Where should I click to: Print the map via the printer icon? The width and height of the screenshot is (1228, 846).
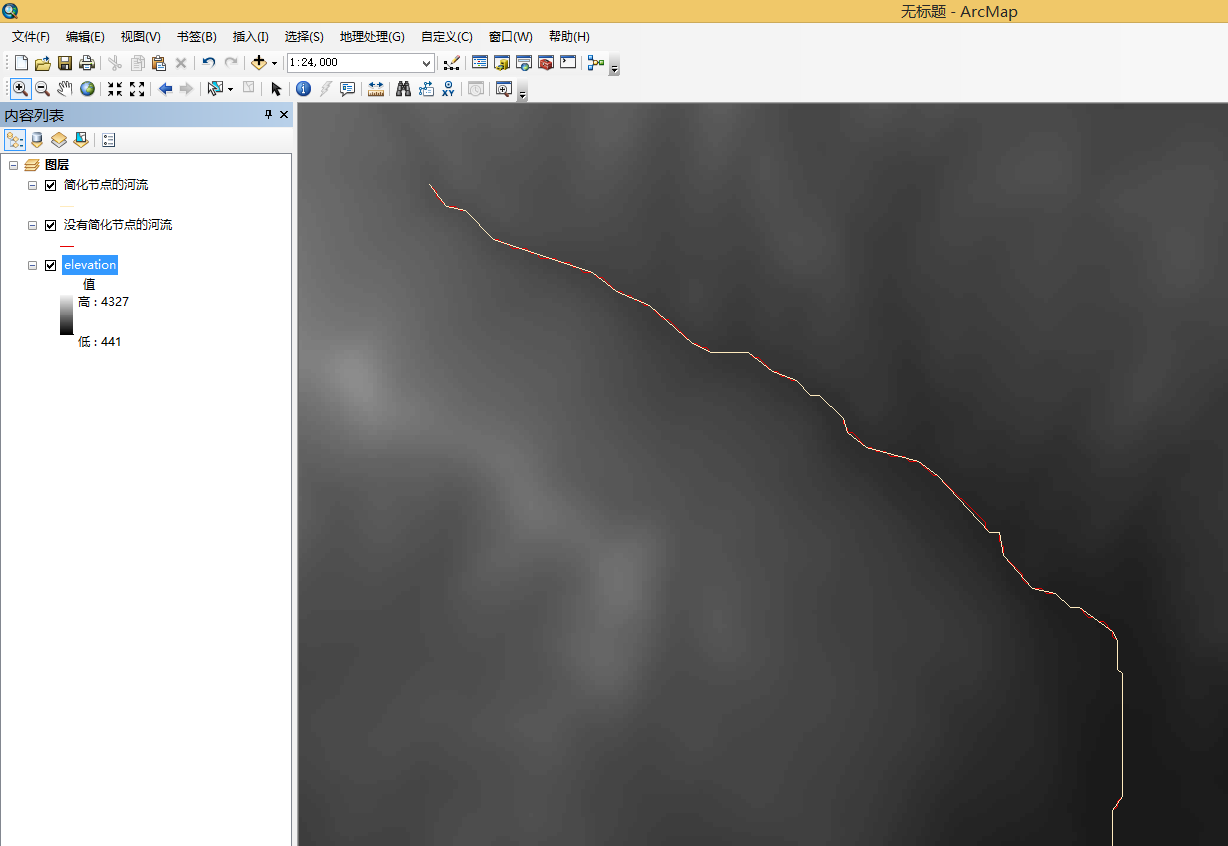coord(87,62)
